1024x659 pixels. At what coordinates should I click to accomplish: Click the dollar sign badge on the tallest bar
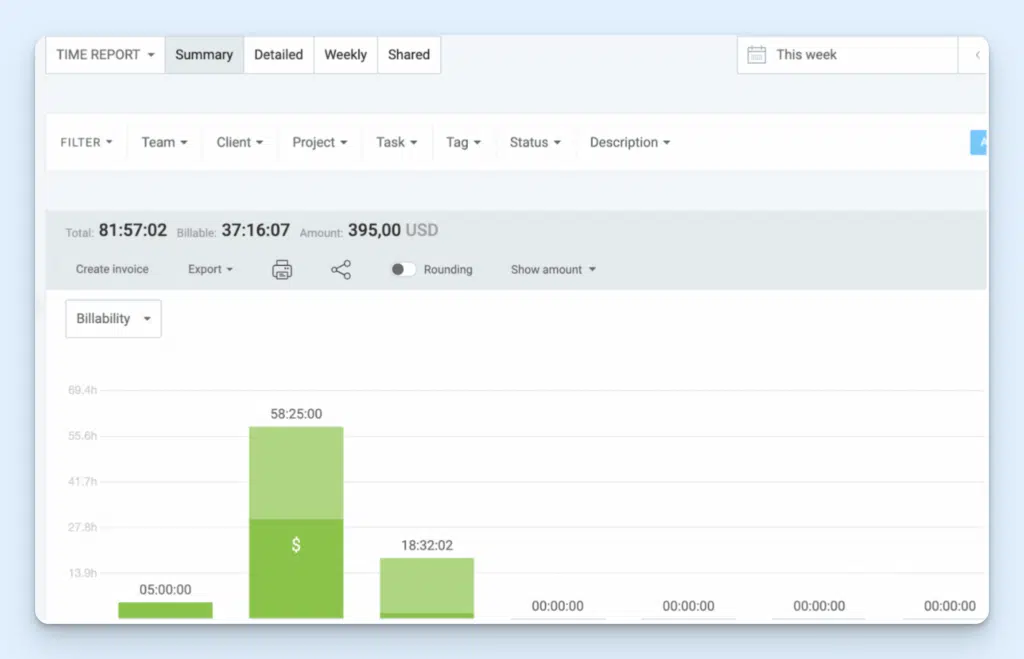[x=295, y=545]
